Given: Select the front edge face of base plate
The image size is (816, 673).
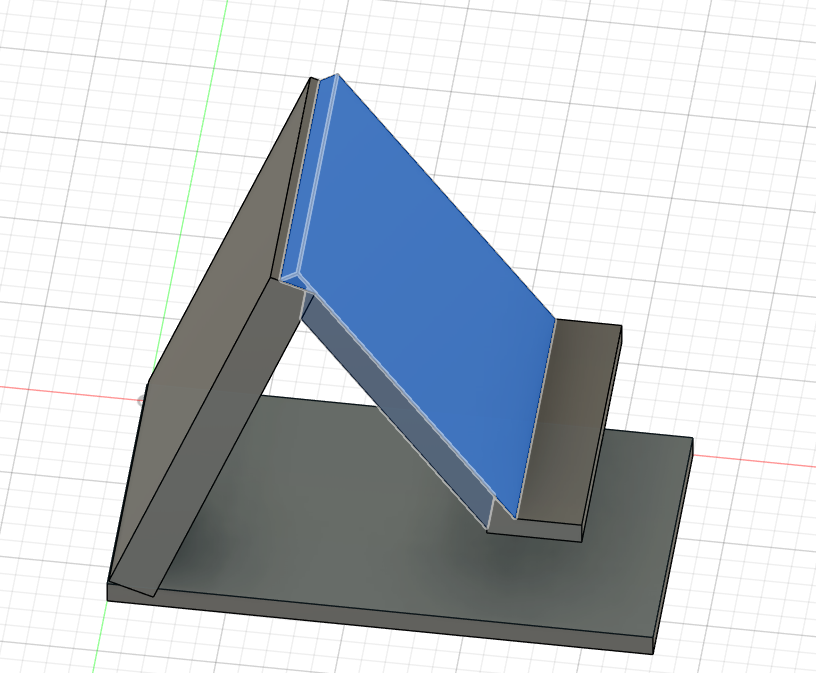Looking at the screenshot, I should [380, 618].
